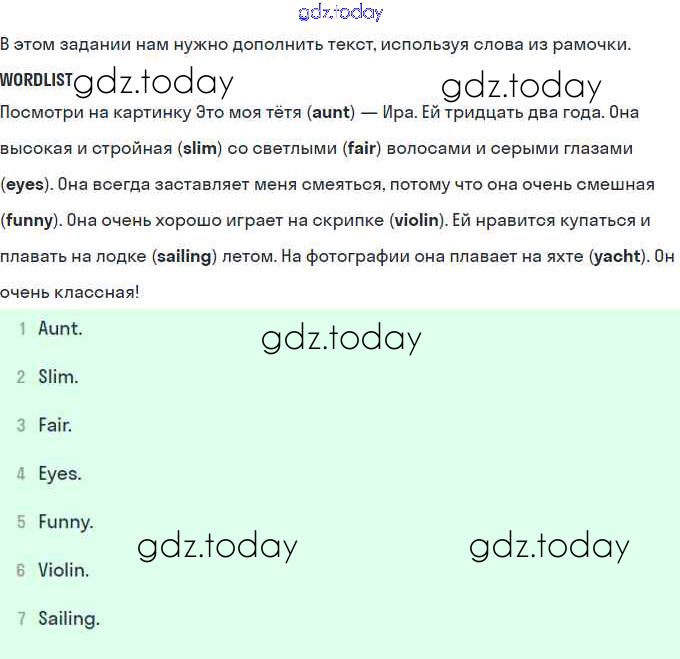Click the bold word 'eyes' in parentheses

pos(24,185)
